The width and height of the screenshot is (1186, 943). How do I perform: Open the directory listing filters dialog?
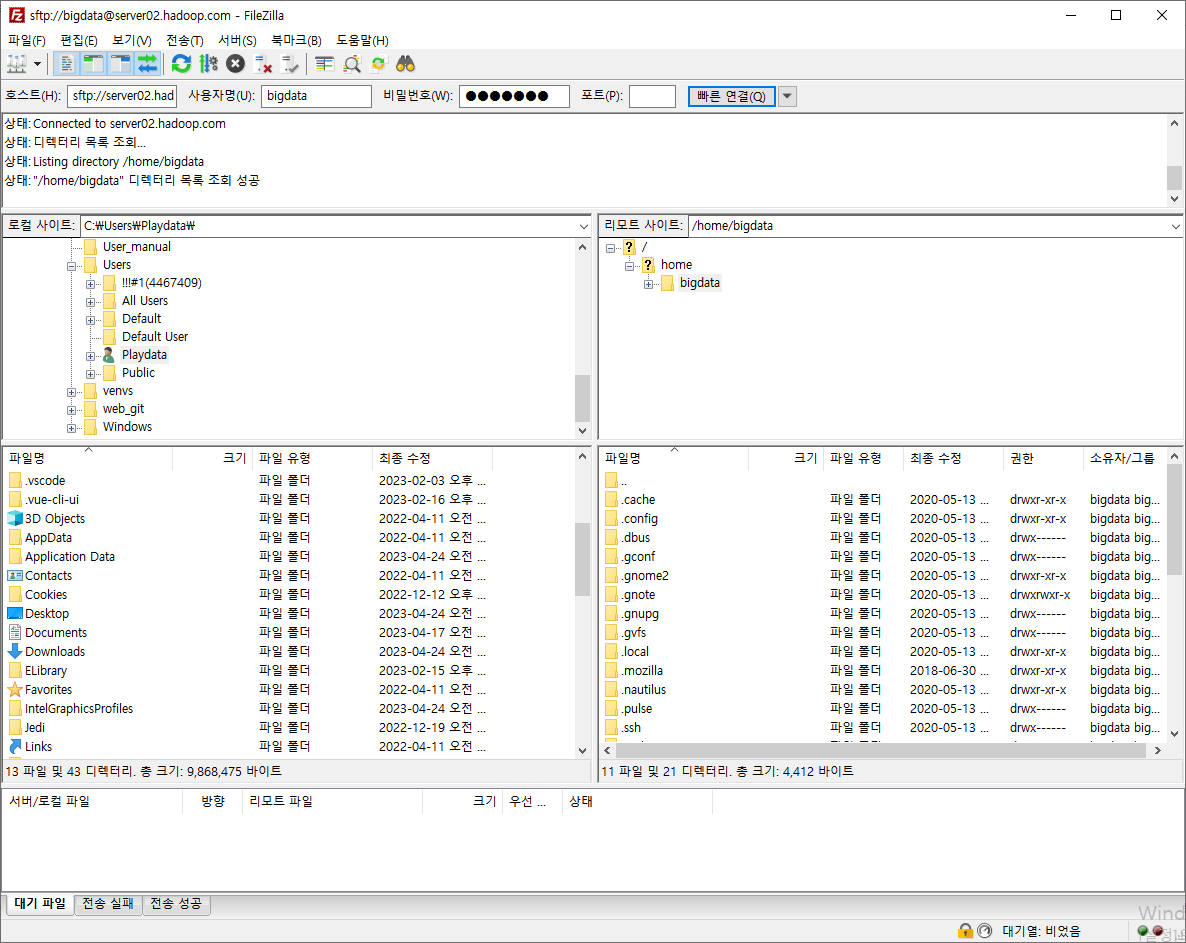tap(324, 64)
